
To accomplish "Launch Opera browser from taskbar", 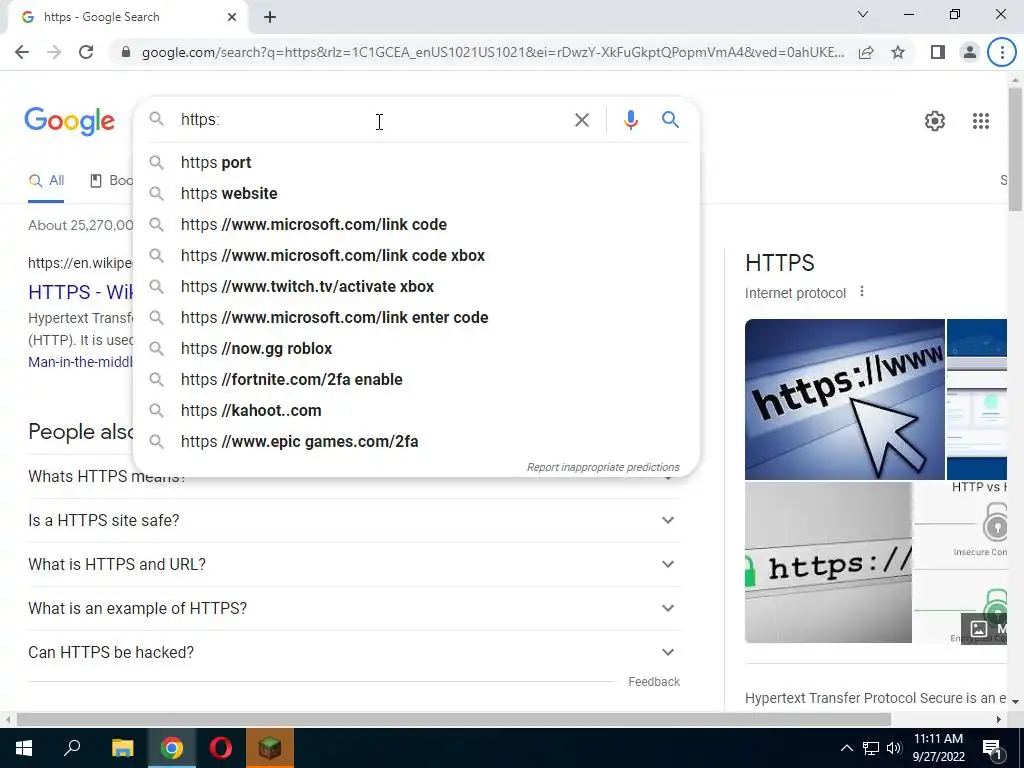I will pyautogui.click(x=221, y=748).
